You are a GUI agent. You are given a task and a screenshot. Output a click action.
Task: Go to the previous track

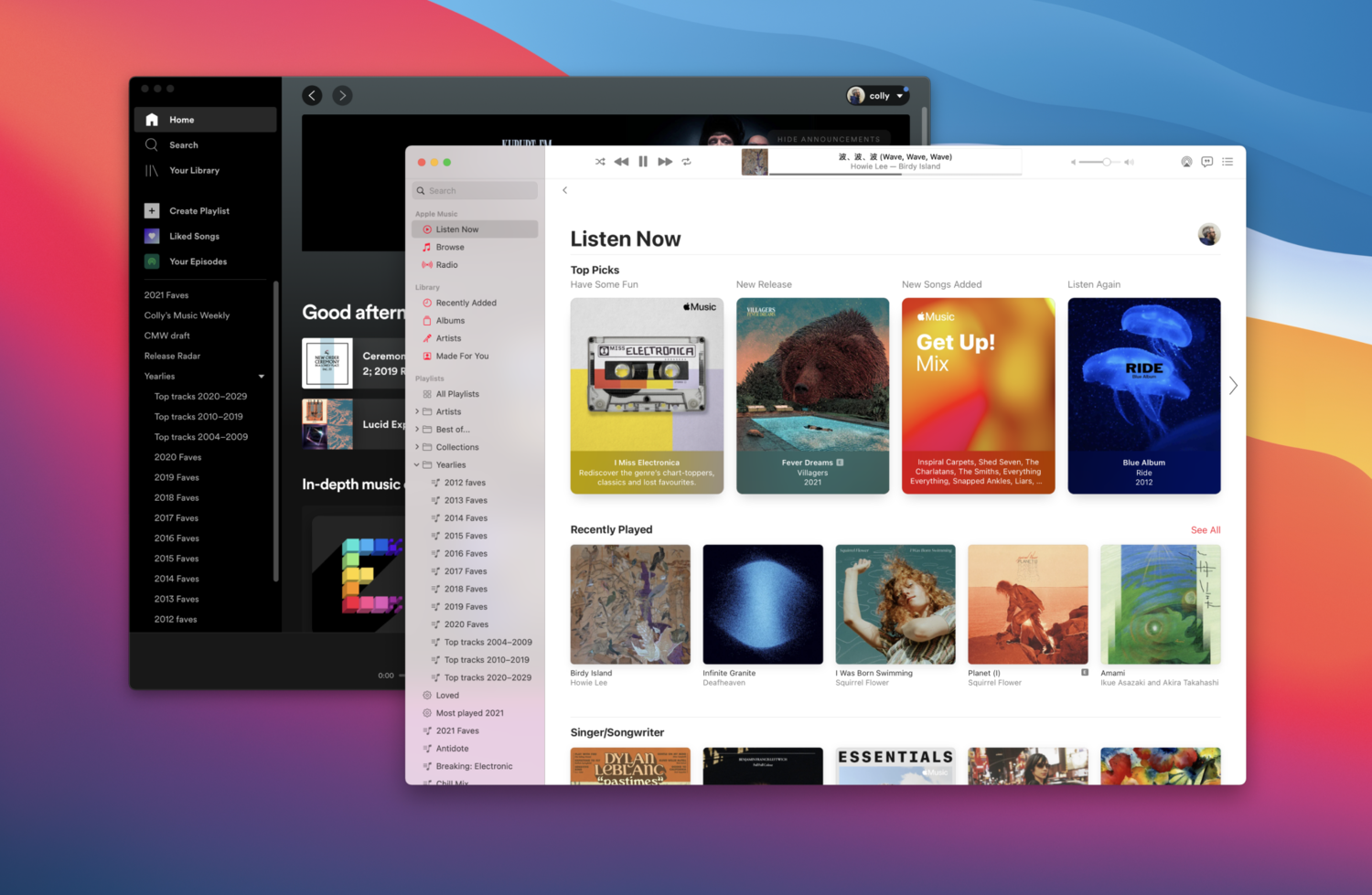621,162
